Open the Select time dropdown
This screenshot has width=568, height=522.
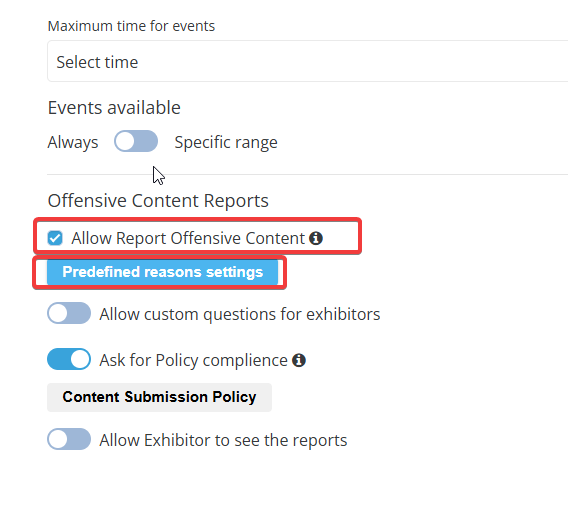click(x=308, y=62)
